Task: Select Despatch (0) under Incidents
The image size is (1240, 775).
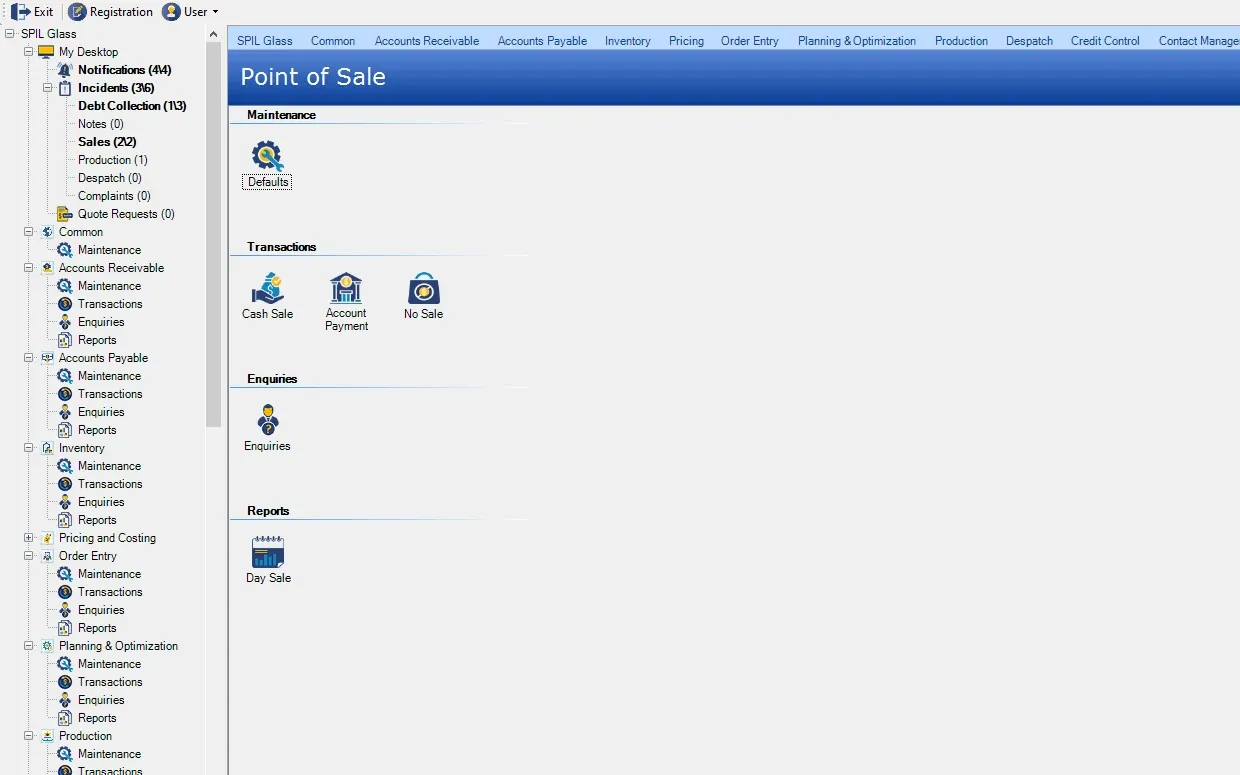Action: [x=110, y=178]
